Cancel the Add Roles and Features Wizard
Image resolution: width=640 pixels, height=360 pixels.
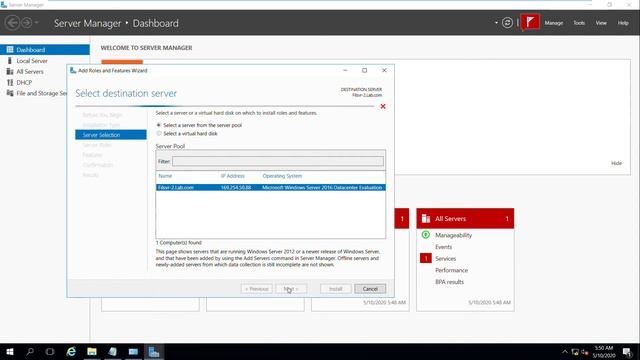pos(370,289)
